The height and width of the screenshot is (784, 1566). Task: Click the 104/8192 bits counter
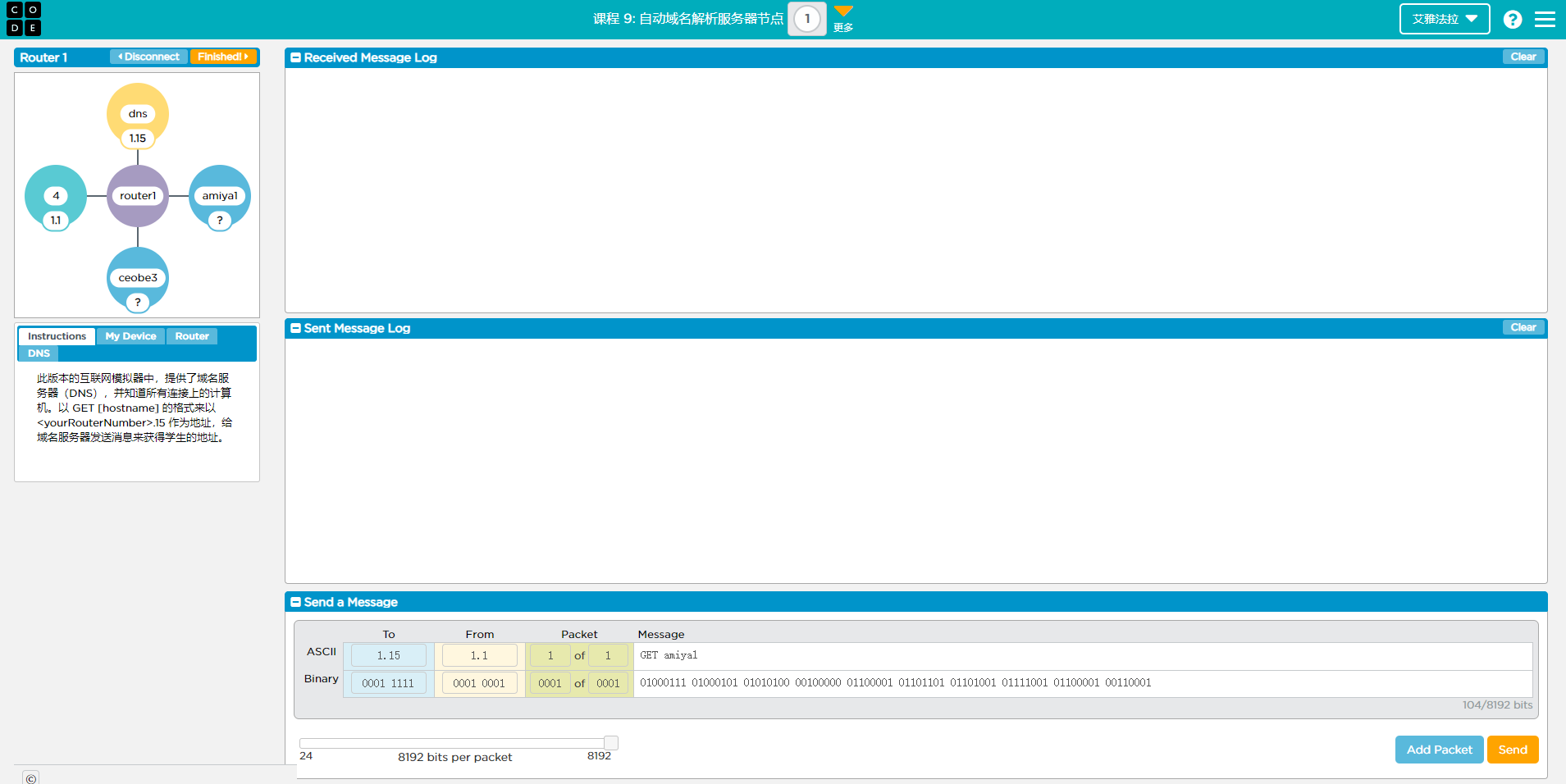(1497, 704)
